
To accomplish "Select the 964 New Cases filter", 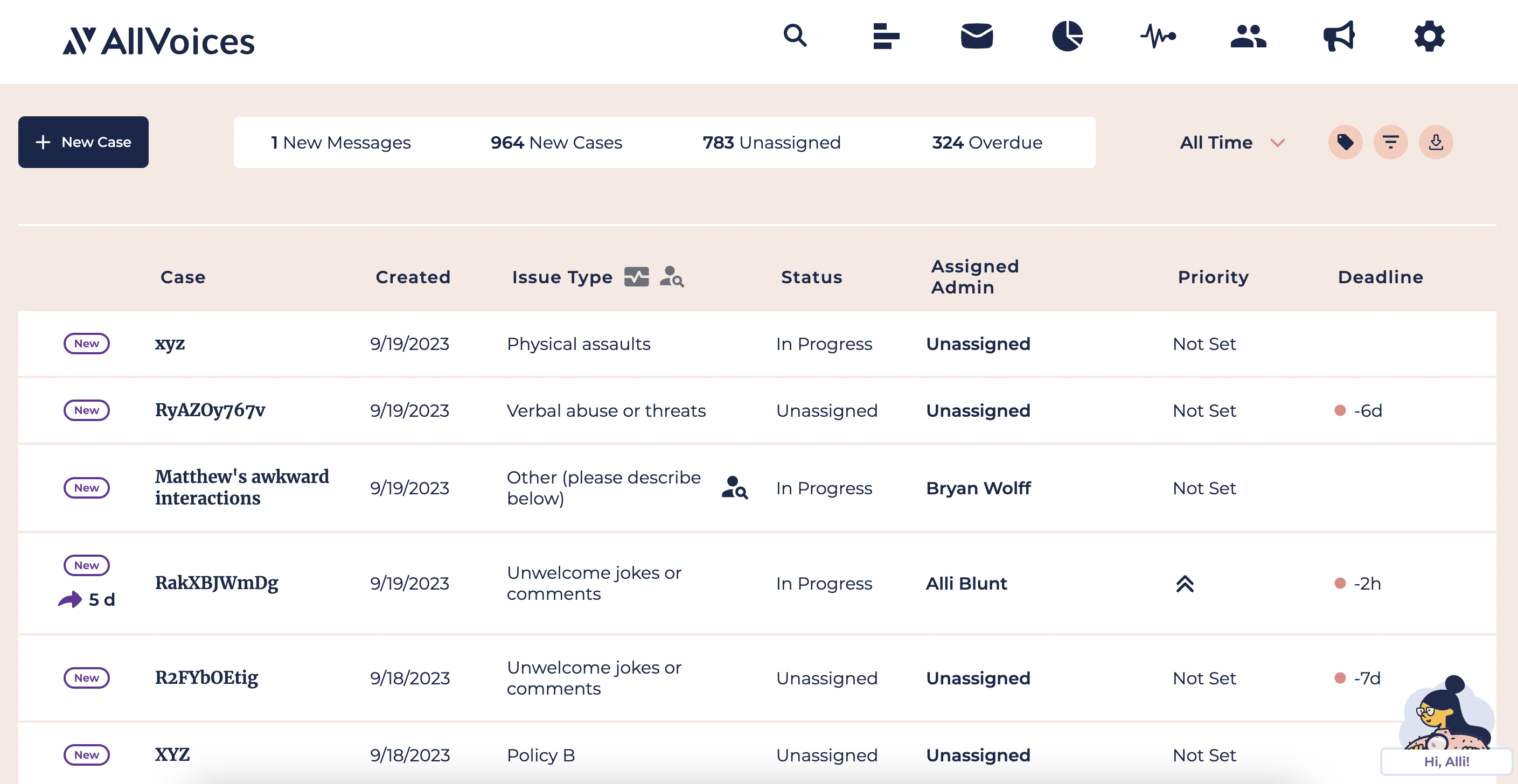I will 556,142.
